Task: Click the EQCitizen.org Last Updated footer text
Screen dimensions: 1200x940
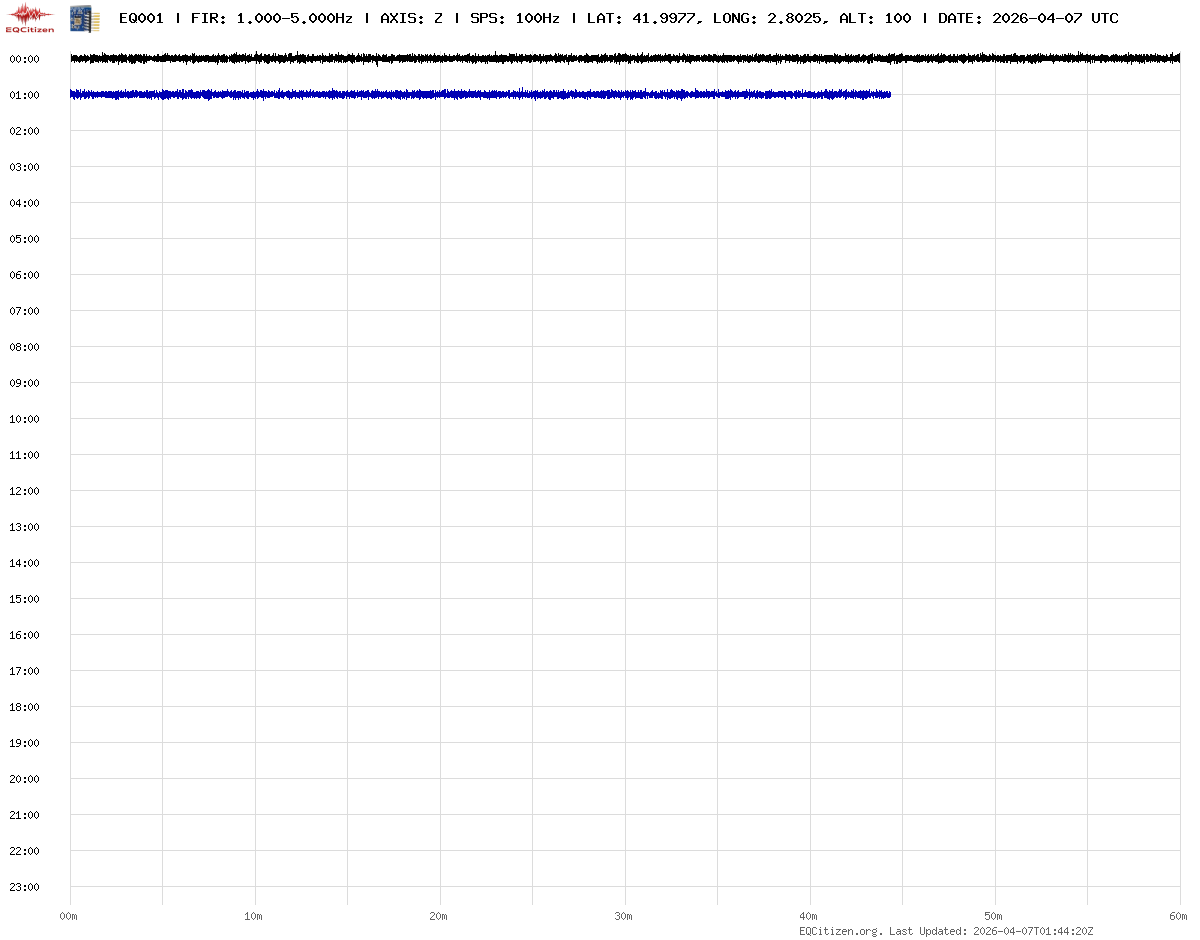Action: (x=946, y=931)
